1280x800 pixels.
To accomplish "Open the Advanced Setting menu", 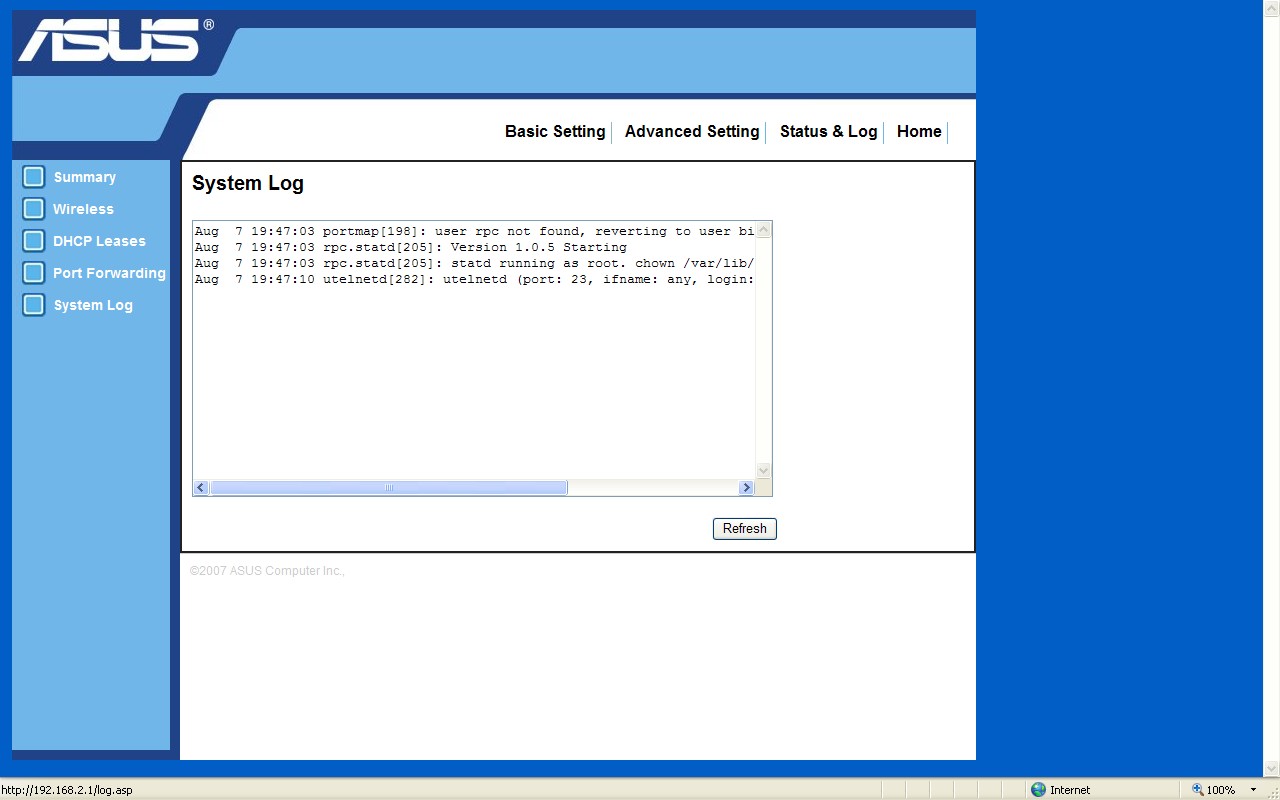I will click(692, 132).
